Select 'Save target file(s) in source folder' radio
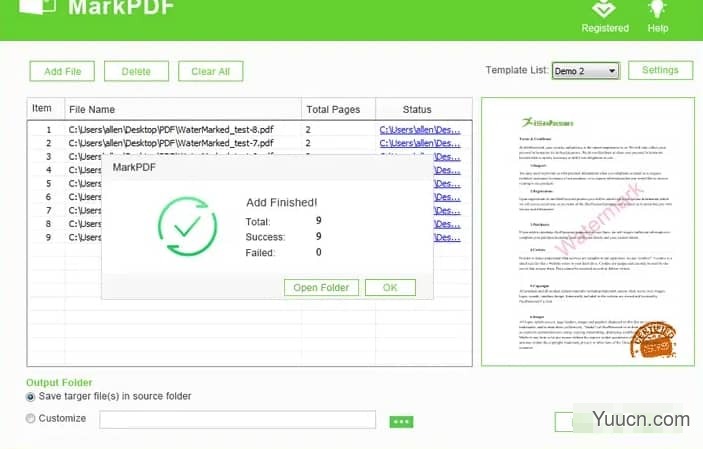Screen dimensions: 703x449 (x=30, y=397)
